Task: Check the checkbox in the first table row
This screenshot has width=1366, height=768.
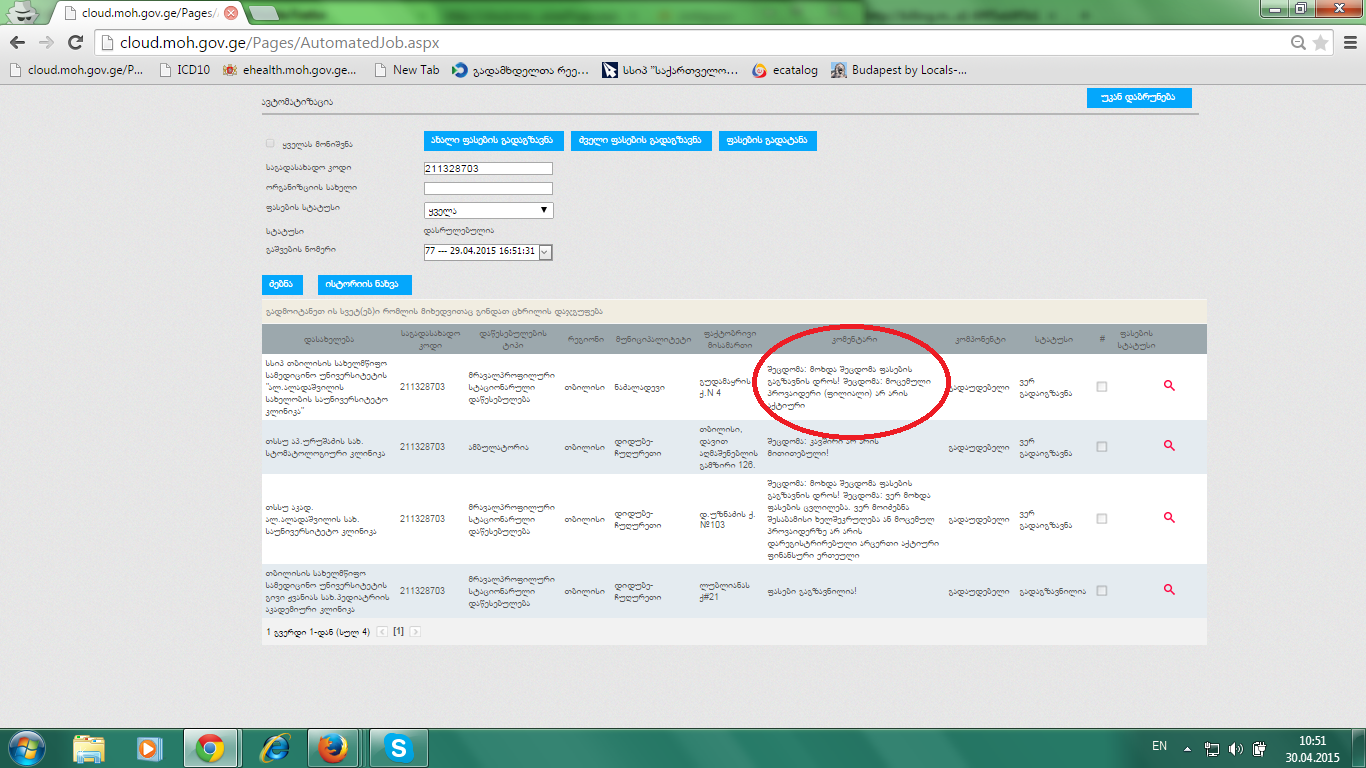Action: tap(1102, 386)
